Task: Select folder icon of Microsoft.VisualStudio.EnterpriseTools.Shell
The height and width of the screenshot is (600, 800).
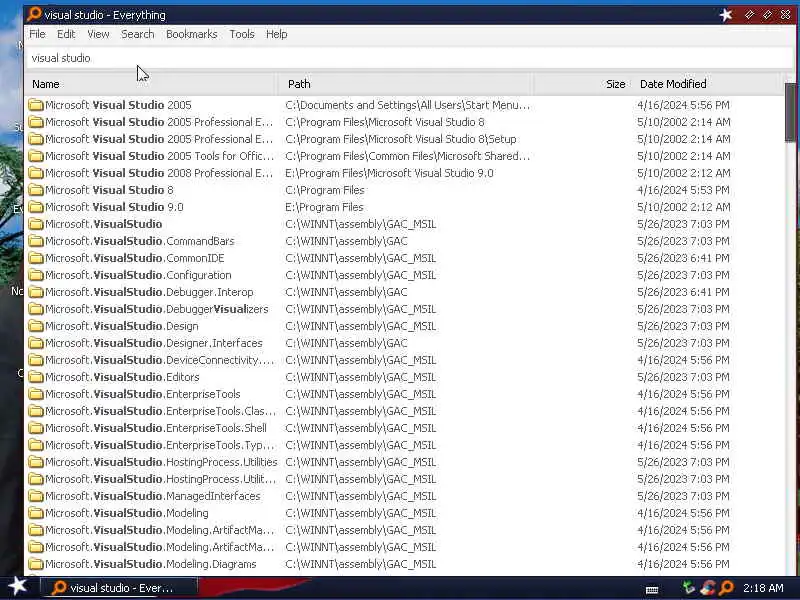Action: (x=36, y=428)
